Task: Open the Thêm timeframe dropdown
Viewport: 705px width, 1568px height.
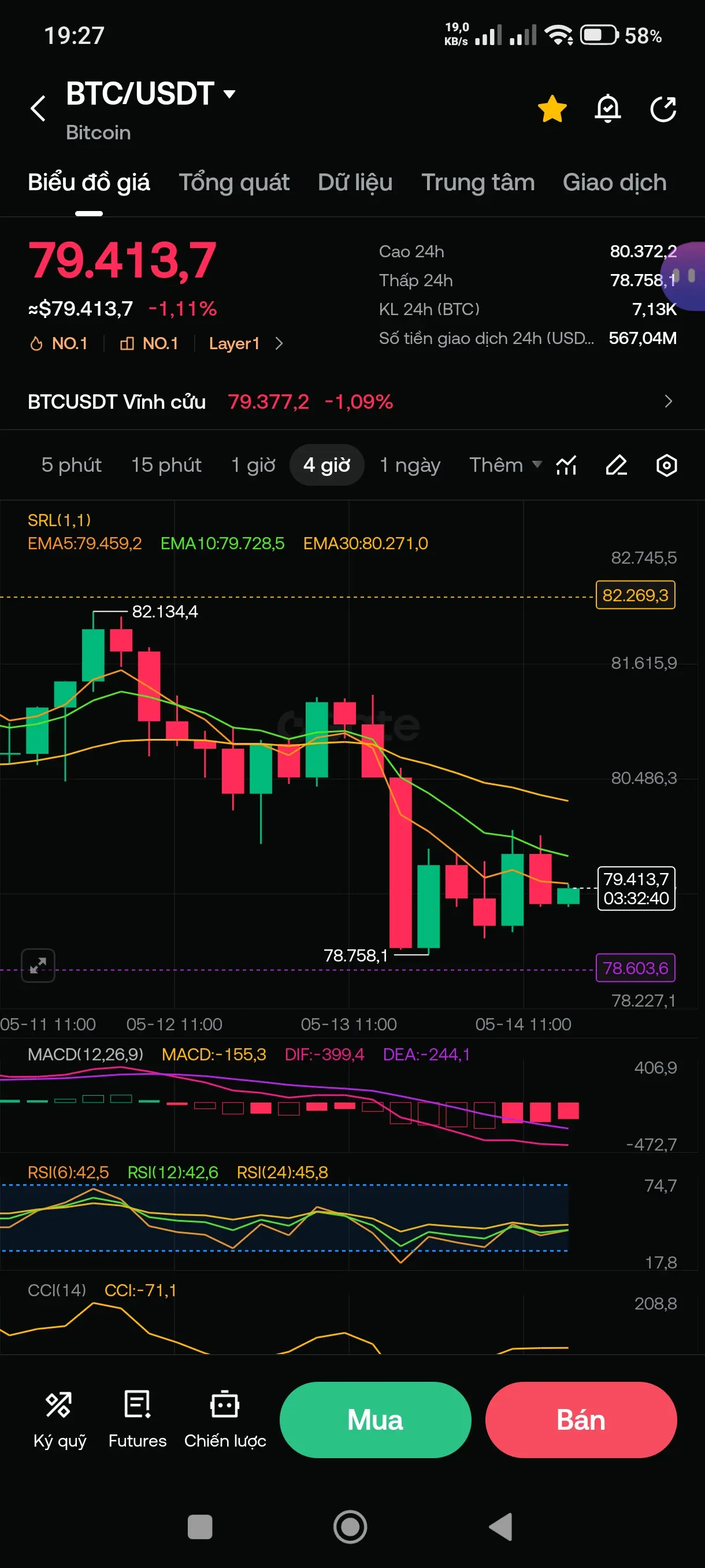Action: 505,465
